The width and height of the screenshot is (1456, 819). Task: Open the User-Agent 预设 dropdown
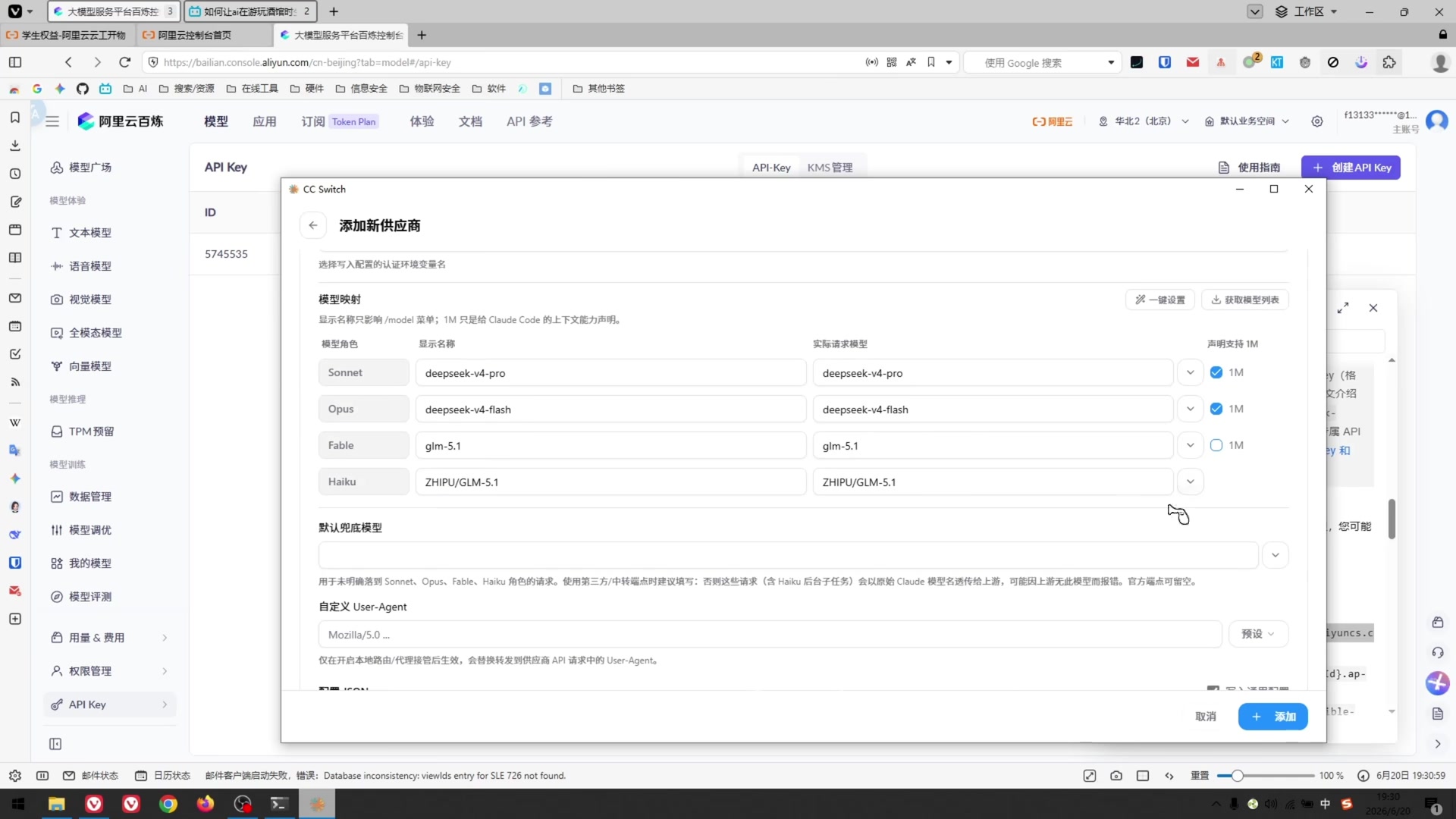[1258, 634]
